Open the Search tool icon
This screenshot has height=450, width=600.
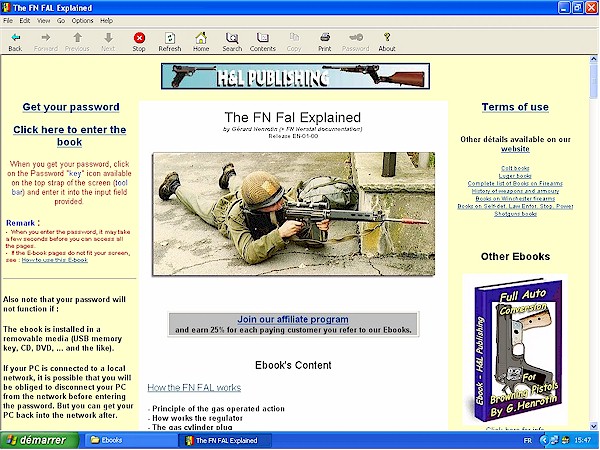(232, 38)
